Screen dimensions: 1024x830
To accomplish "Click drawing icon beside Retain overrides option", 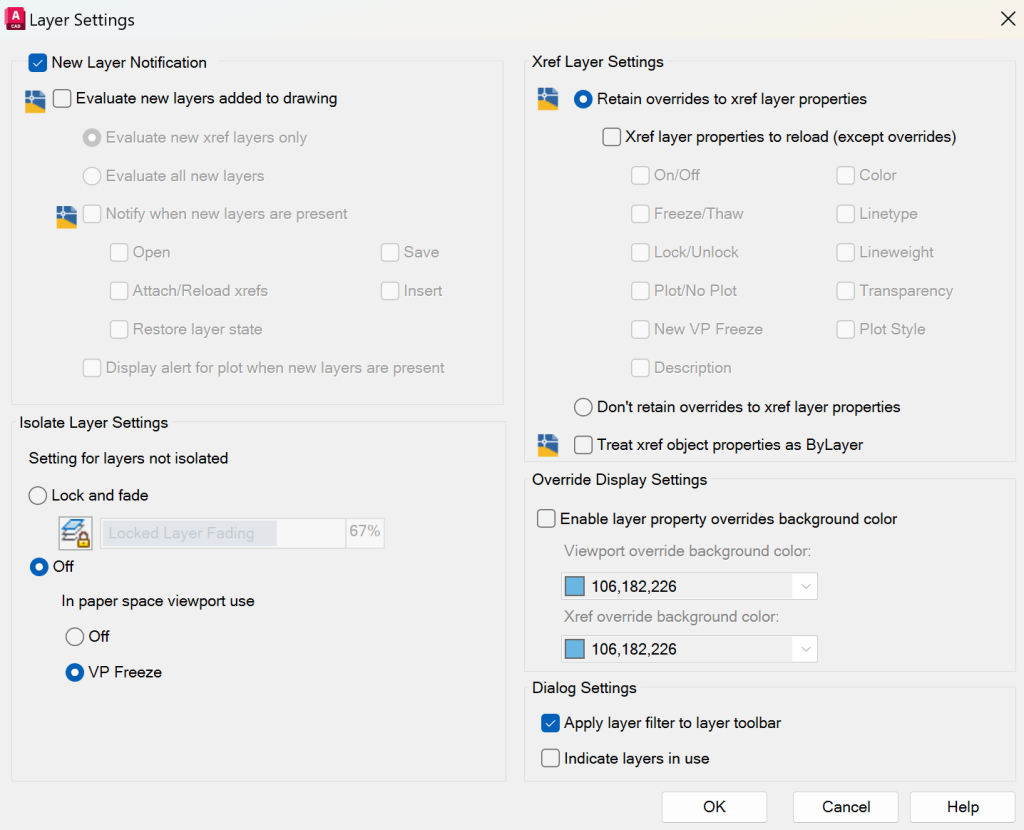I will (547, 99).
